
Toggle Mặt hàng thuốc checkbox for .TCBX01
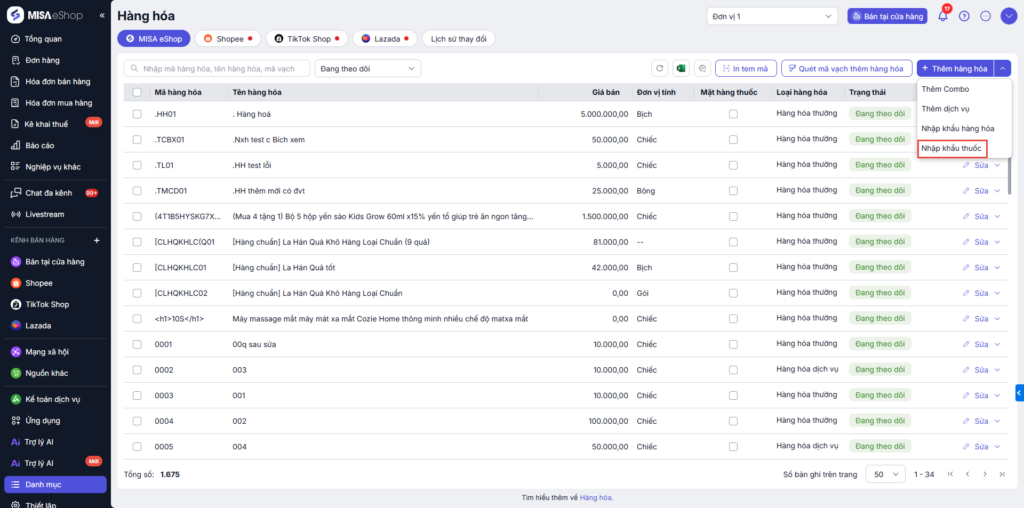tap(733, 140)
